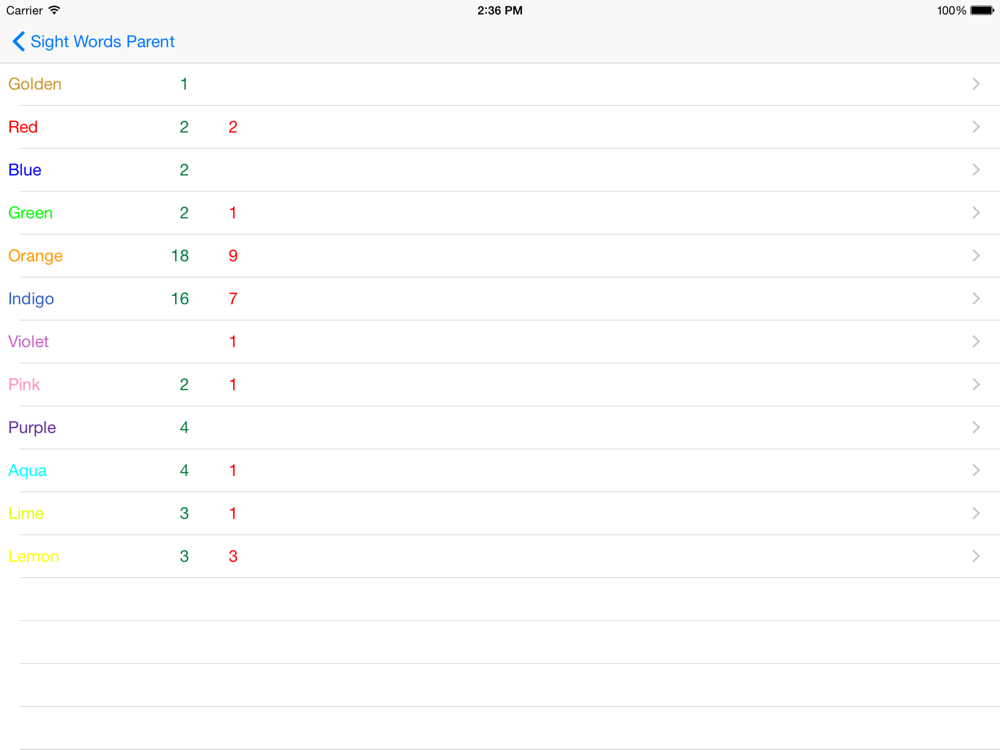Click green count 2 in Pink row

click(184, 385)
